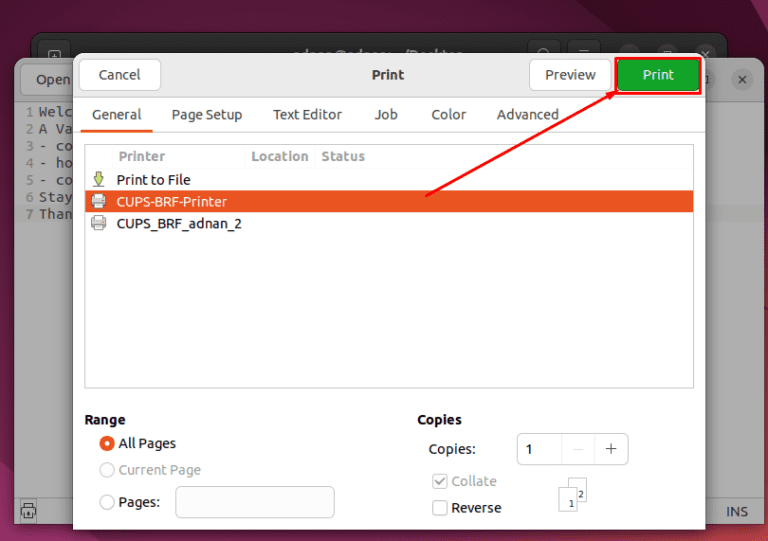Select the Print to File download icon
Image resolution: width=768 pixels, height=541 pixels.
98,179
